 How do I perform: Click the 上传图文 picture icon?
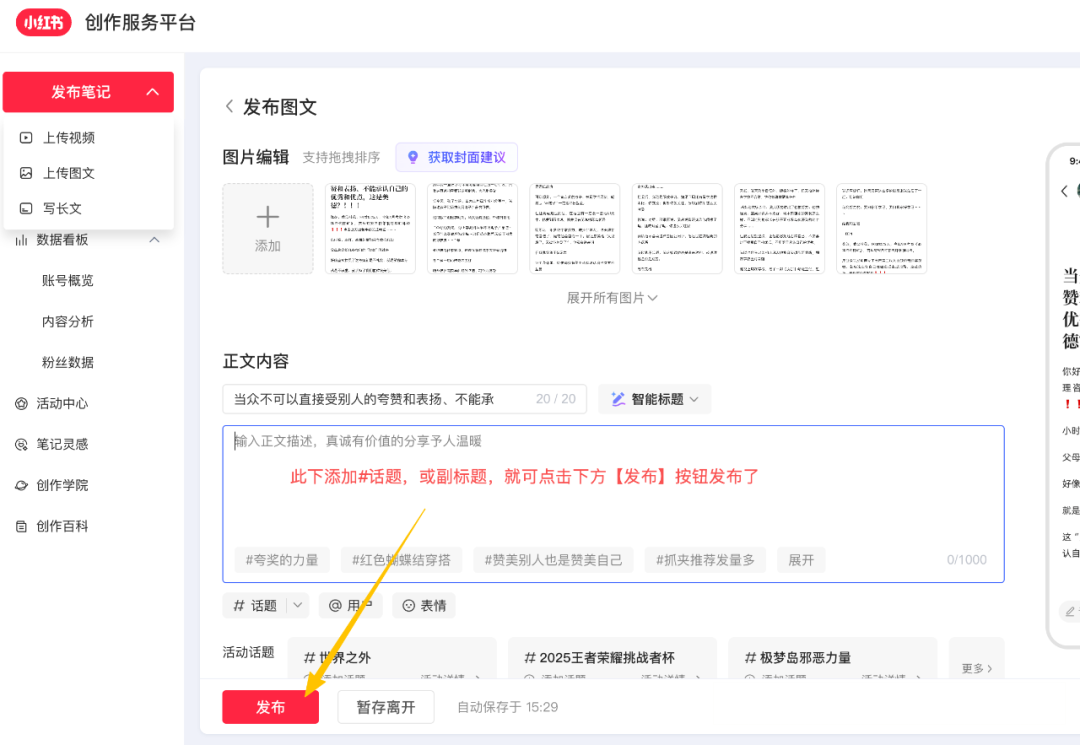[x=26, y=173]
